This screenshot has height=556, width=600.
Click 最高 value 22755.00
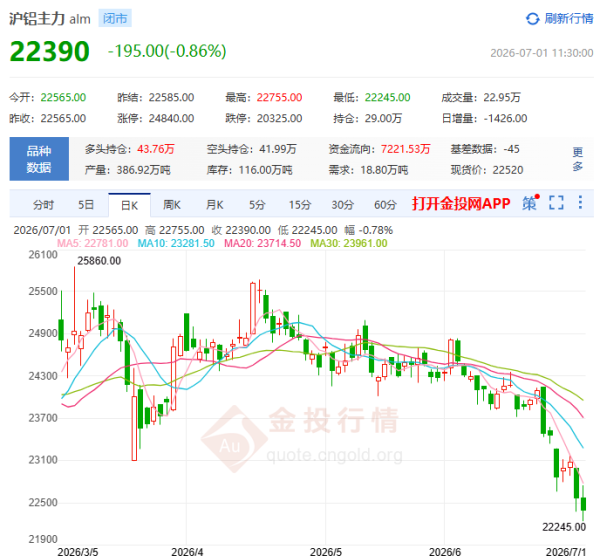coord(279,98)
